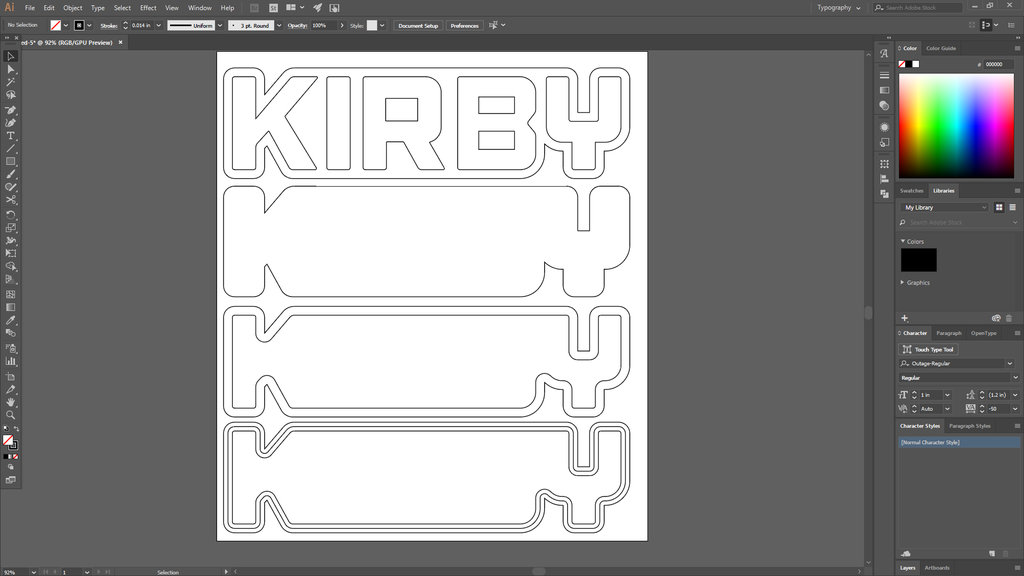Select the Direct Selection tool
1024x576 pixels.
pyautogui.click(x=11, y=69)
